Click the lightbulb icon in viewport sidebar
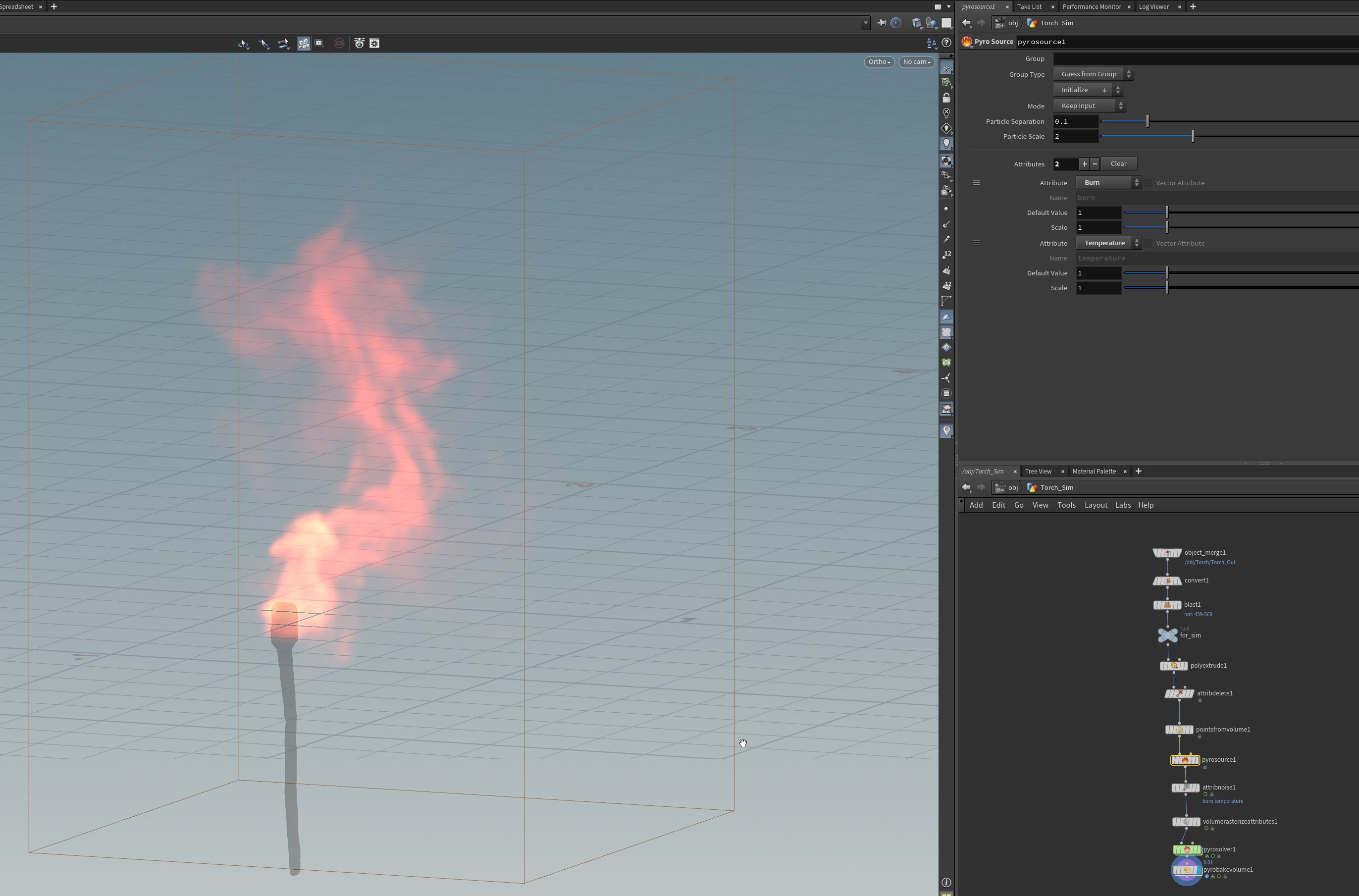 tap(946, 144)
